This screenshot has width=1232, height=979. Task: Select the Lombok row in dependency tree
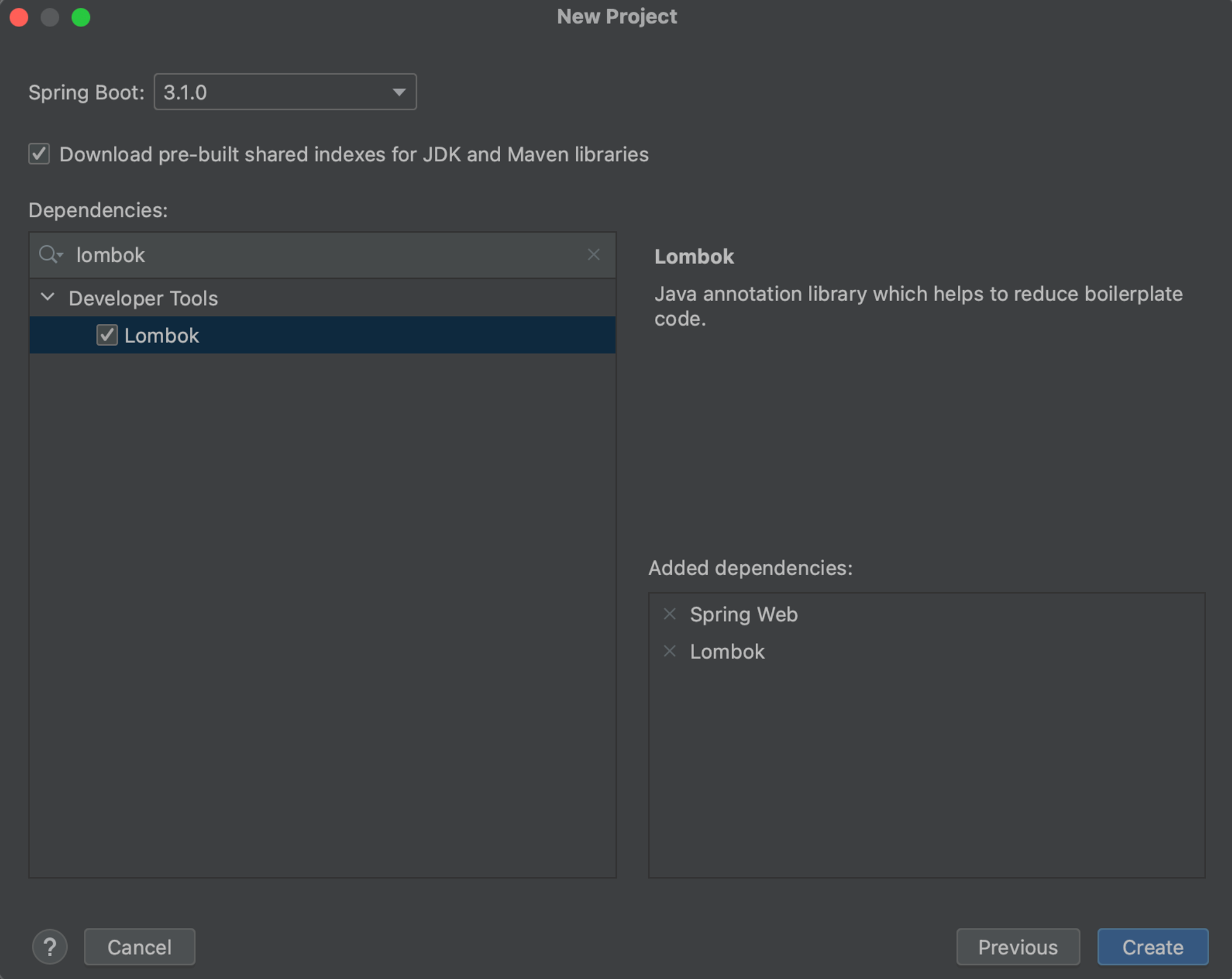click(370, 335)
